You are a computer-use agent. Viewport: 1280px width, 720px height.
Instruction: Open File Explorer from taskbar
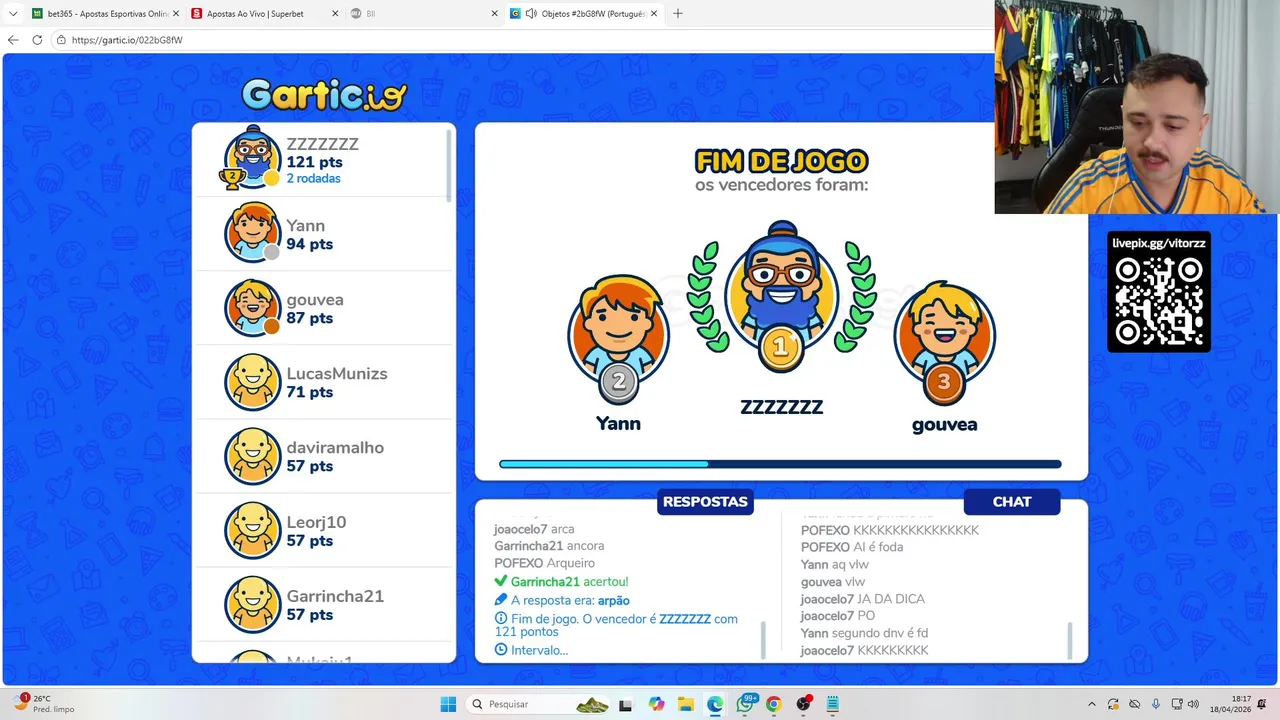(686, 704)
